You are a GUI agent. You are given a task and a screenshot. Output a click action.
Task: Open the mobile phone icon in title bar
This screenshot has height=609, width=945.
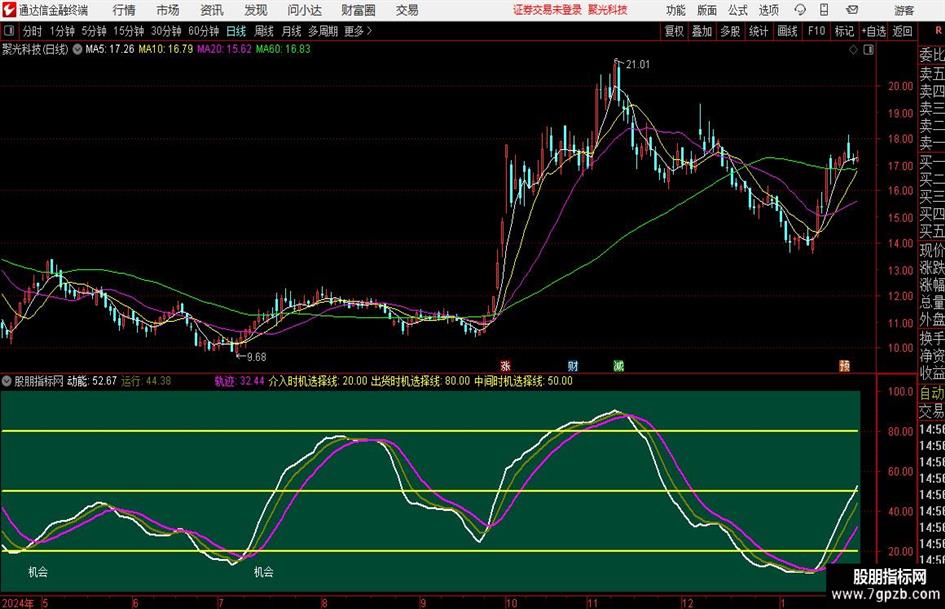pos(824,10)
